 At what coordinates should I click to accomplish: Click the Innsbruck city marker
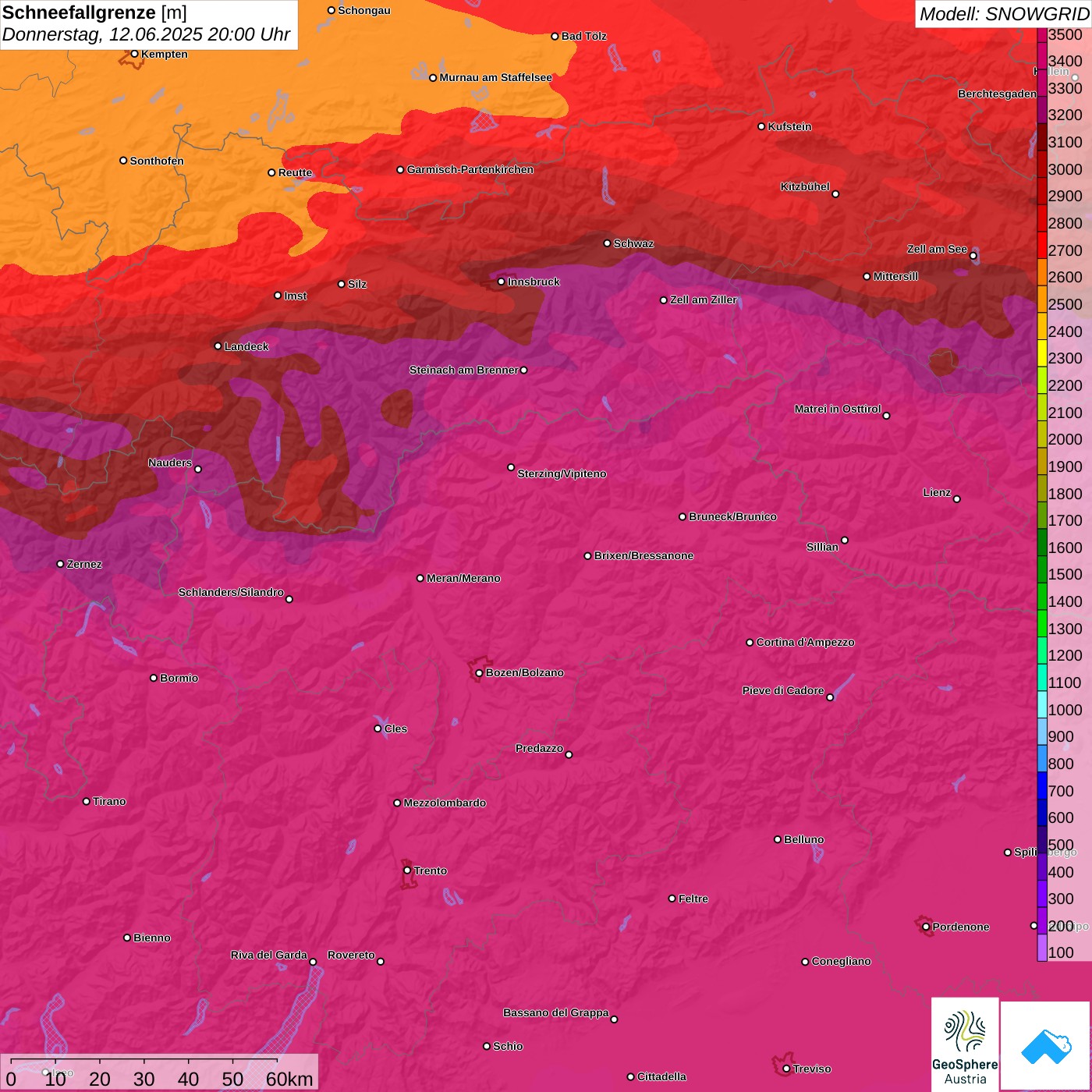[501, 282]
